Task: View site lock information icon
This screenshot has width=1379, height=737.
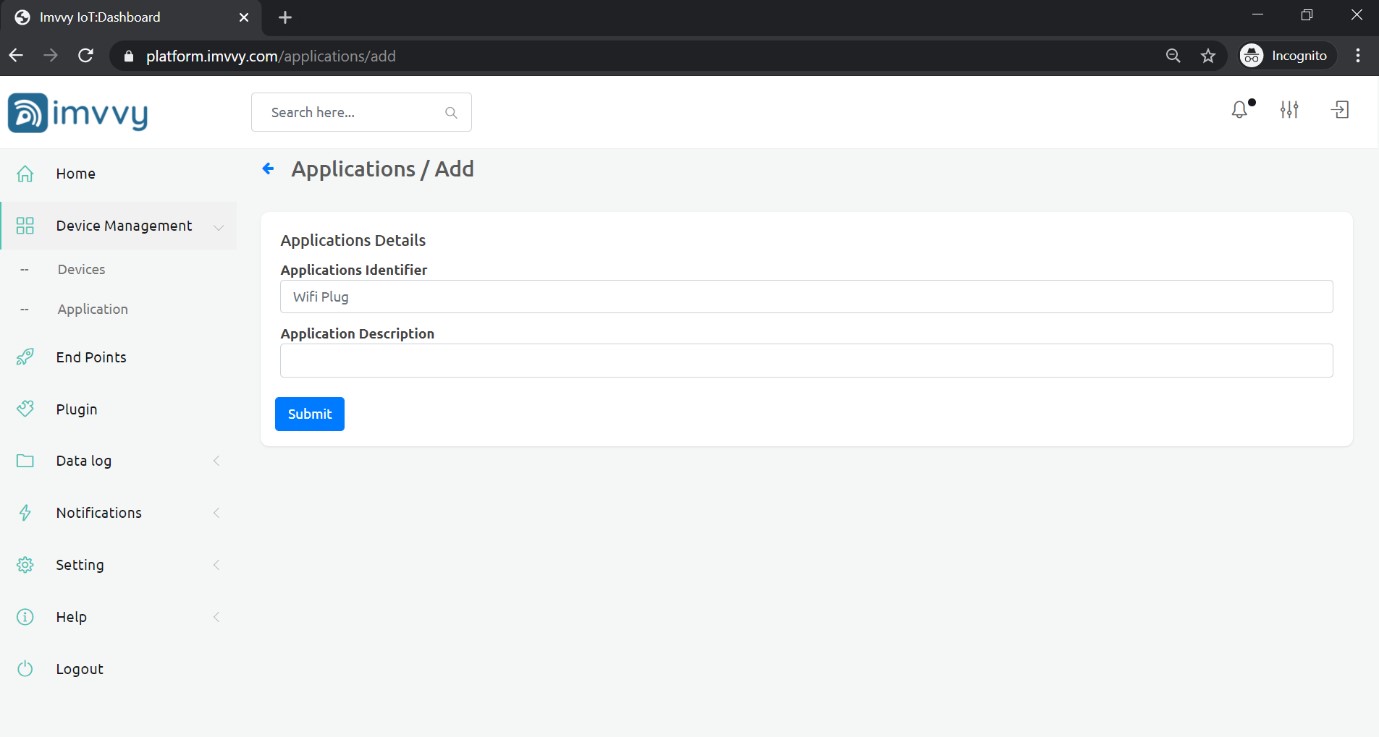Action: (127, 57)
